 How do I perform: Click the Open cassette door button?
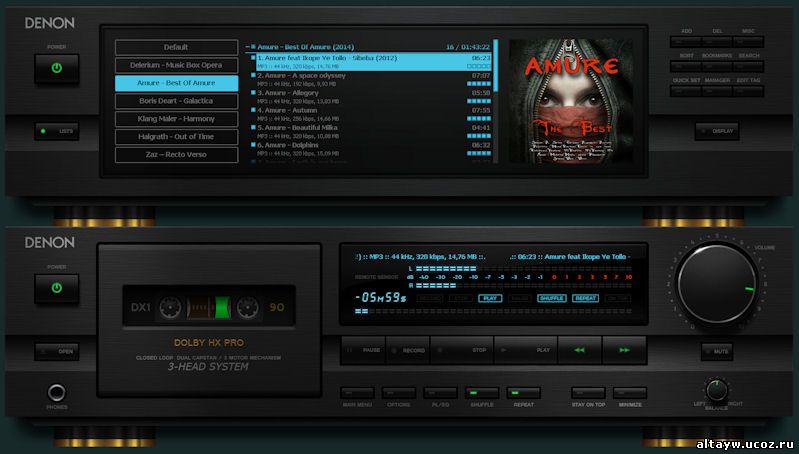pos(57,351)
